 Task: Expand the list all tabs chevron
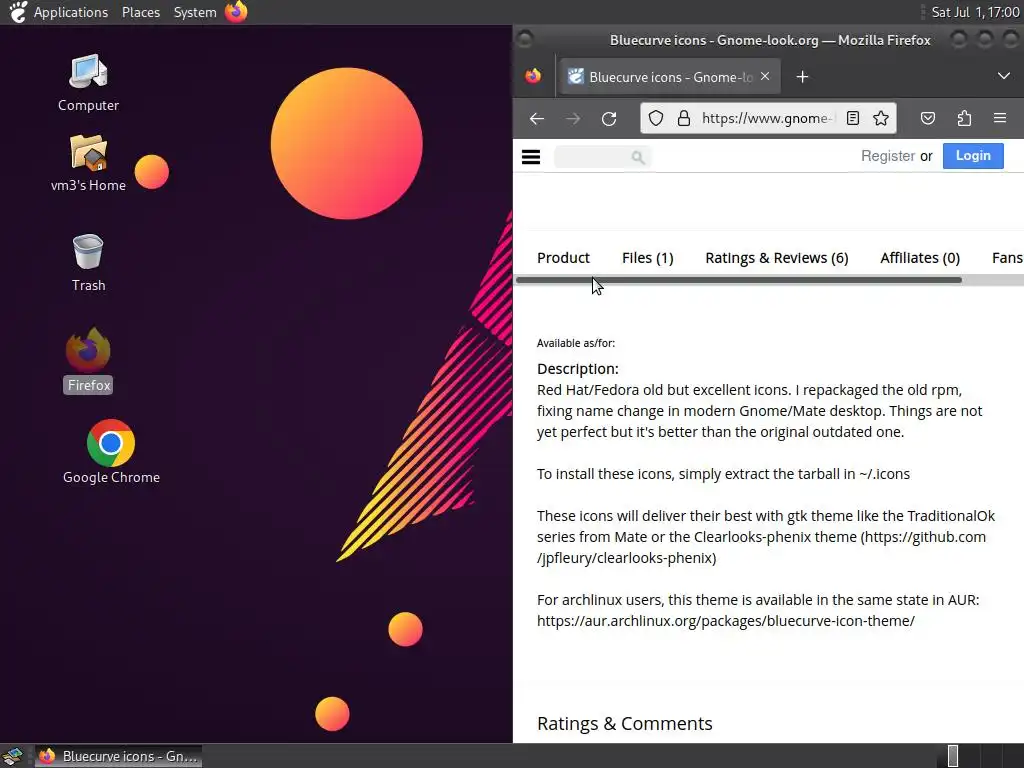point(1004,76)
